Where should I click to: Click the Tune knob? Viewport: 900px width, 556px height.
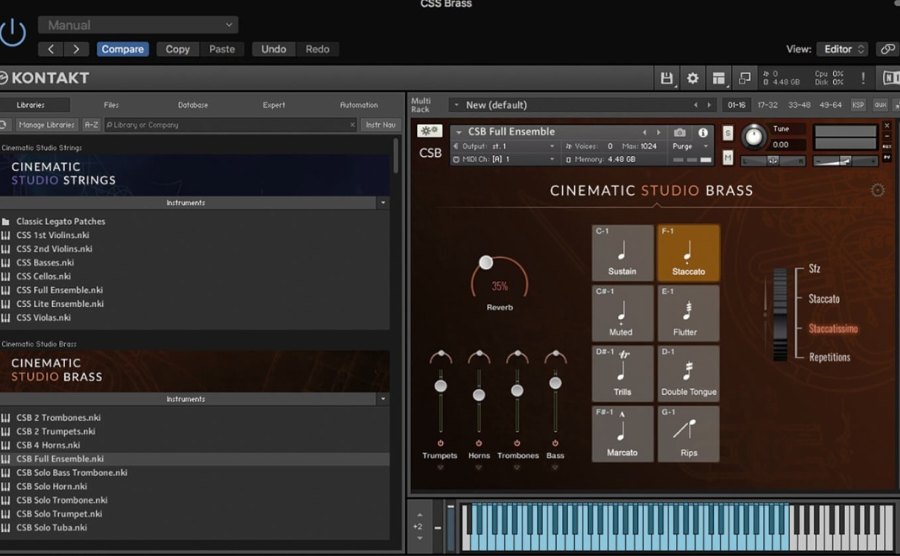coord(754,137)
